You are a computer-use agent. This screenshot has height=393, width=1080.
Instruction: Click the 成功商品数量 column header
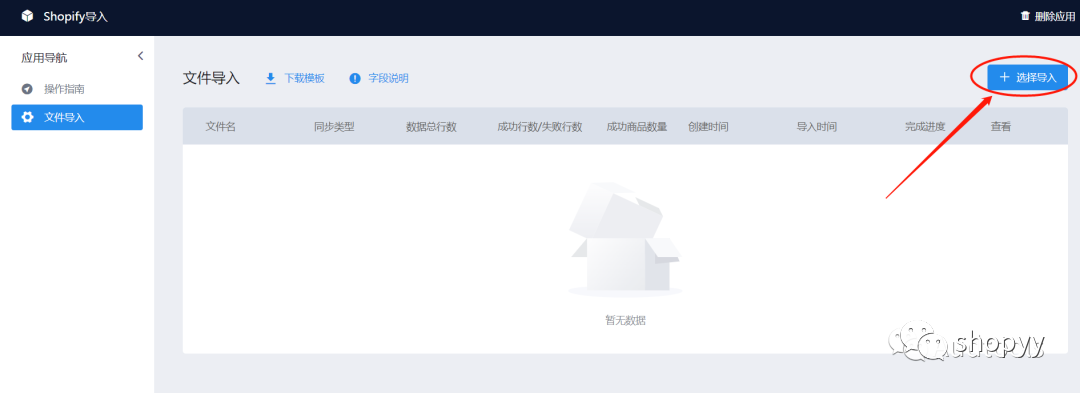pos(636,127)
